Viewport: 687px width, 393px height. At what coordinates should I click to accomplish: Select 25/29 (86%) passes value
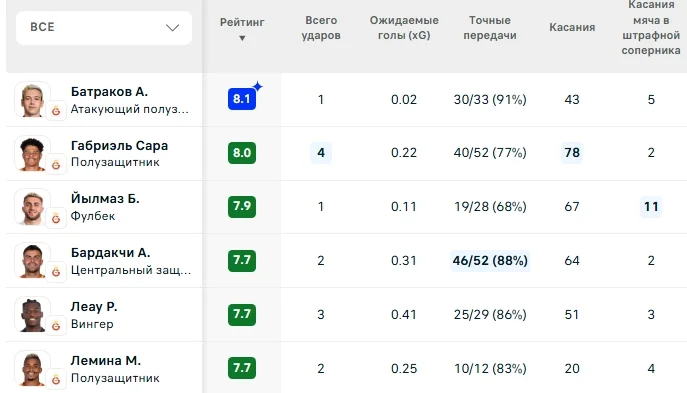click(x=490, y=315)
